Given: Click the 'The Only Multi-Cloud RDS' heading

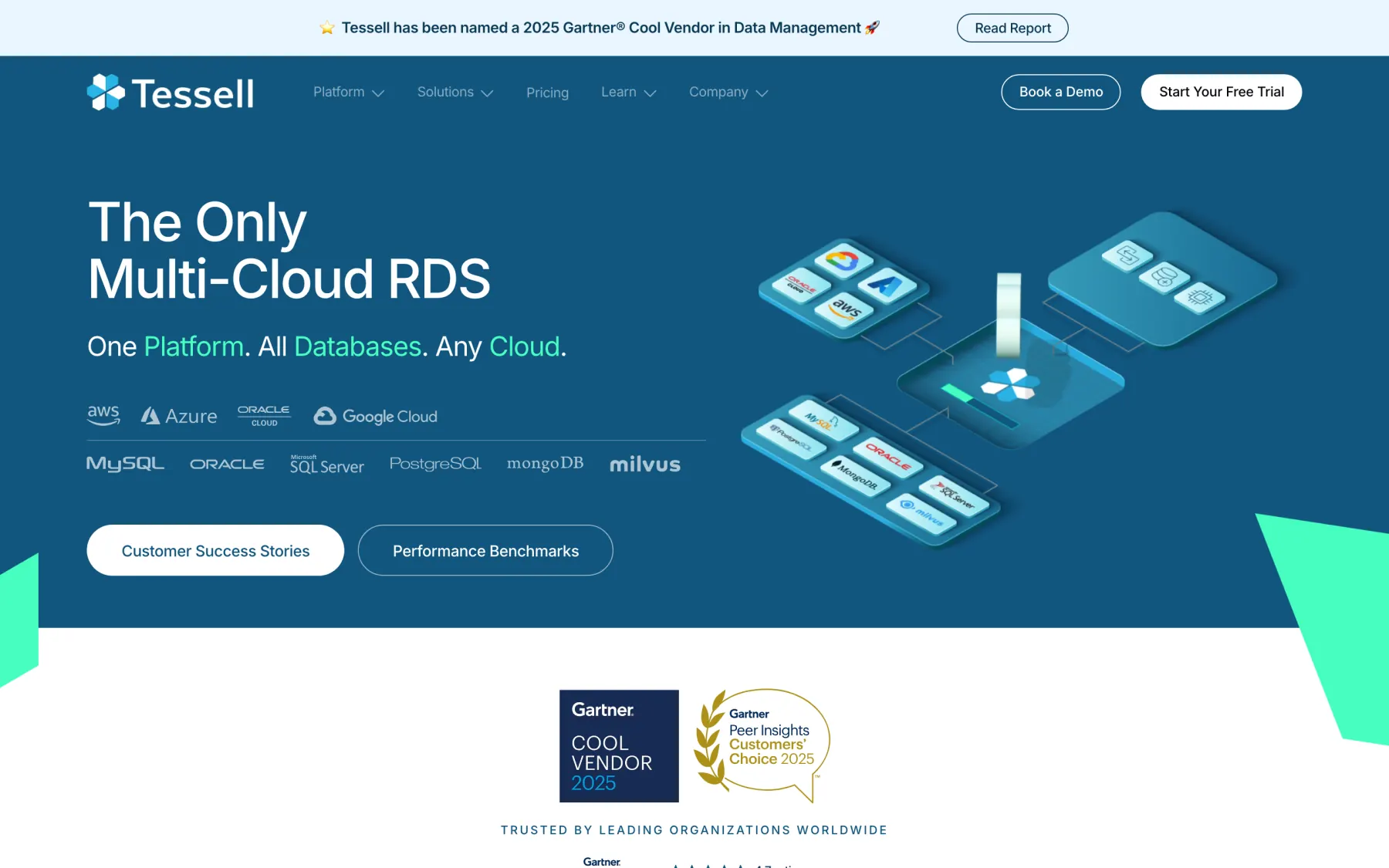Looking at the screenshot, I should 289,250.
